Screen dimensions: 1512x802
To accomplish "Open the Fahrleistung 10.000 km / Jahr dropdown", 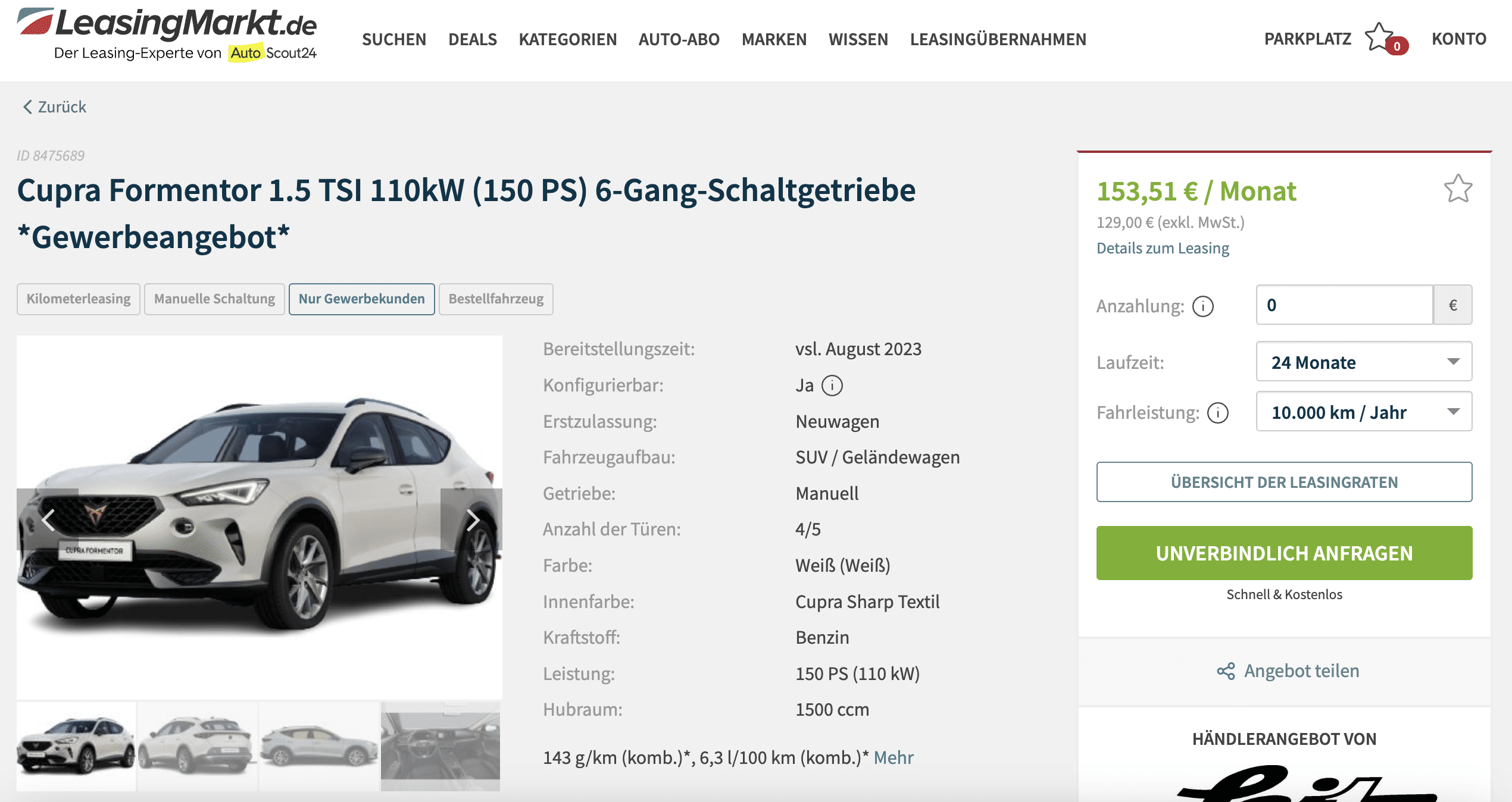I will [x=1364, y=411].
